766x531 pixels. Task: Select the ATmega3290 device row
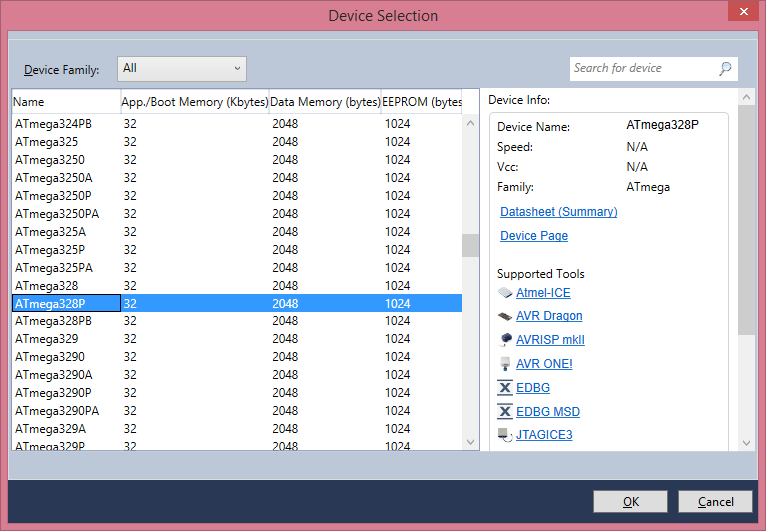pos(237,357)
